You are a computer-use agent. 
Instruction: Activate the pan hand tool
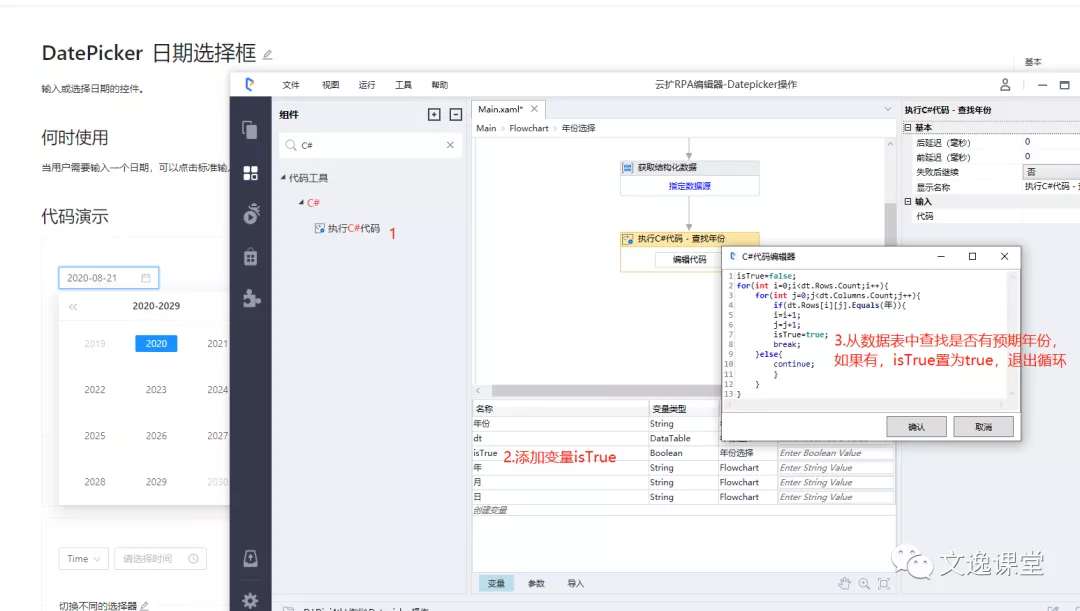coord(844,583)
